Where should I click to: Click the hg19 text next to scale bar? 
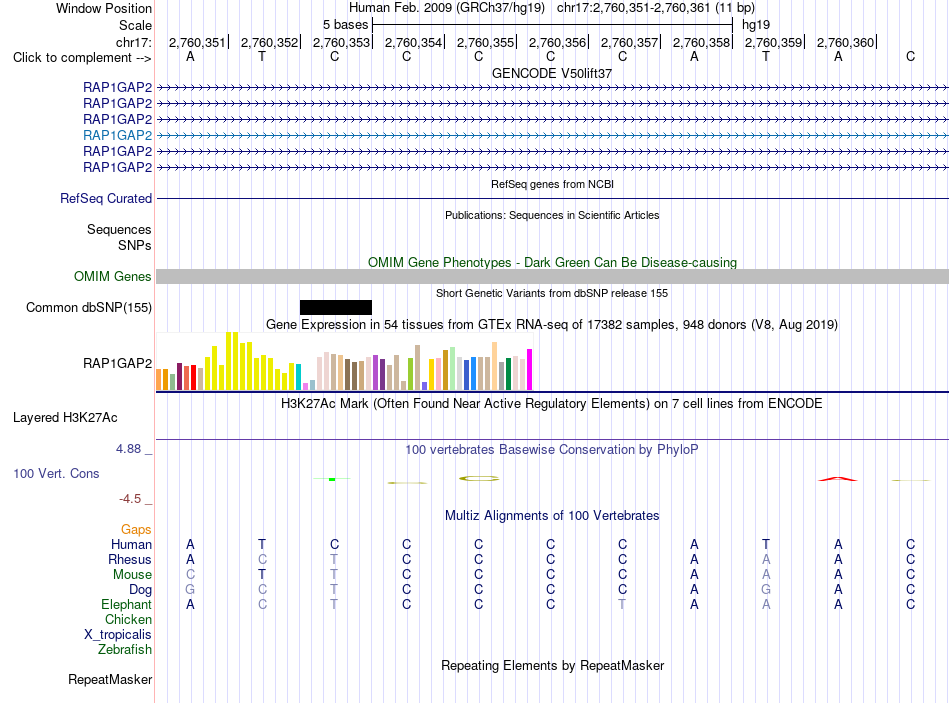tap(756, 25)
